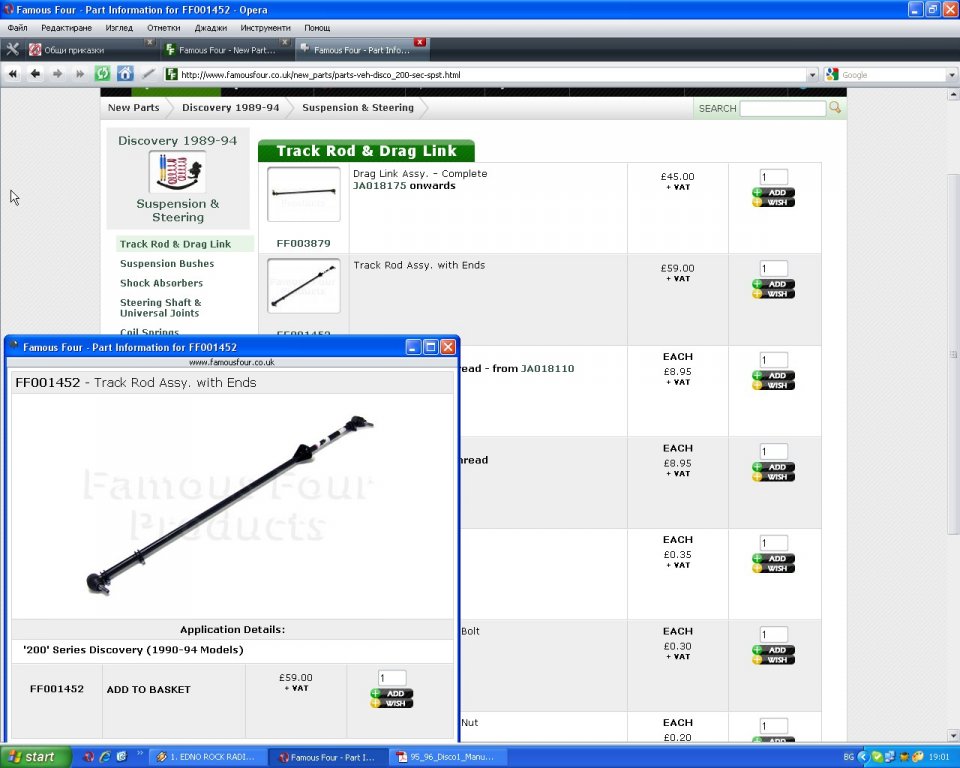The image size is (960, 768).
Task: Open the Drag Link Assy thumbnail FF003879
Action: [x=304, y=194]
